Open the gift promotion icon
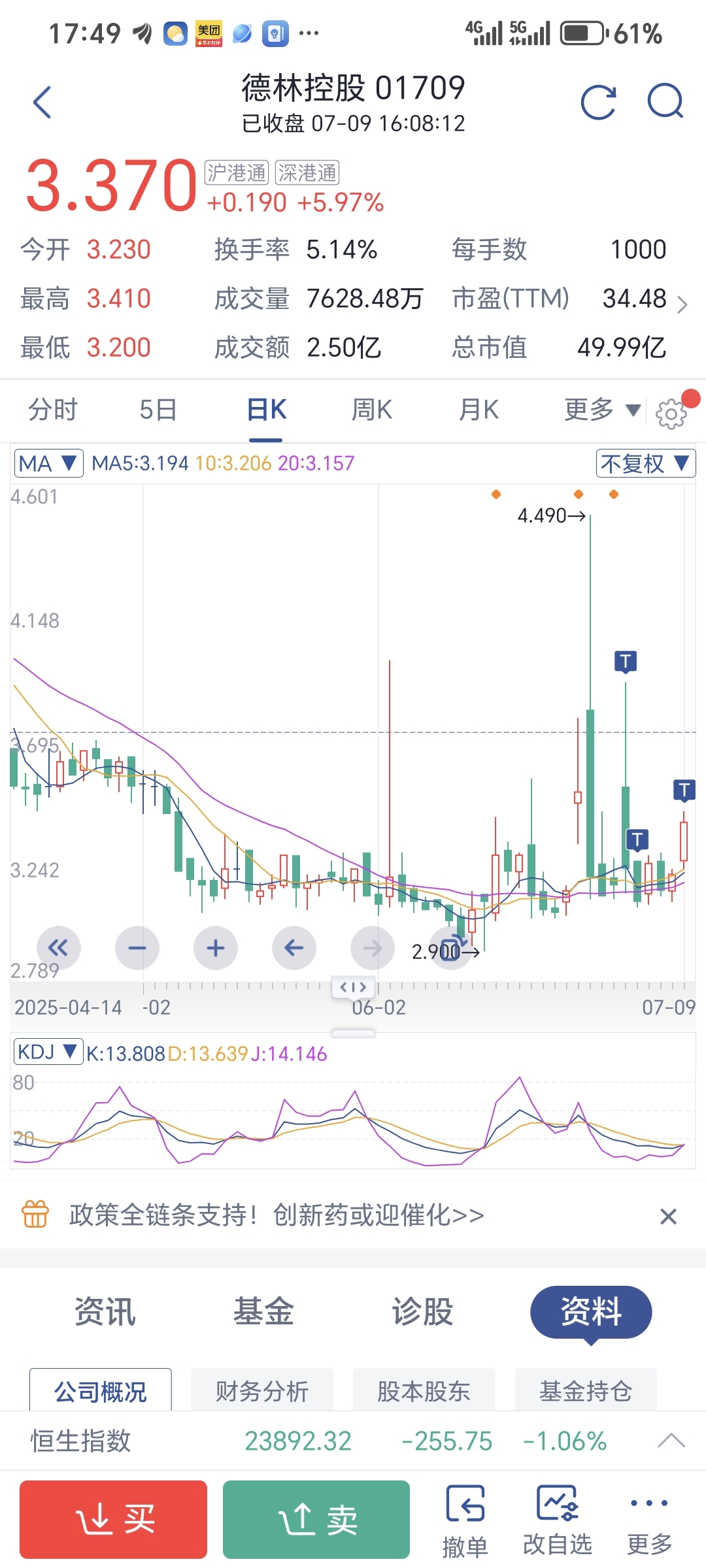The image size is (706, 1568). tap(35, 1215)
